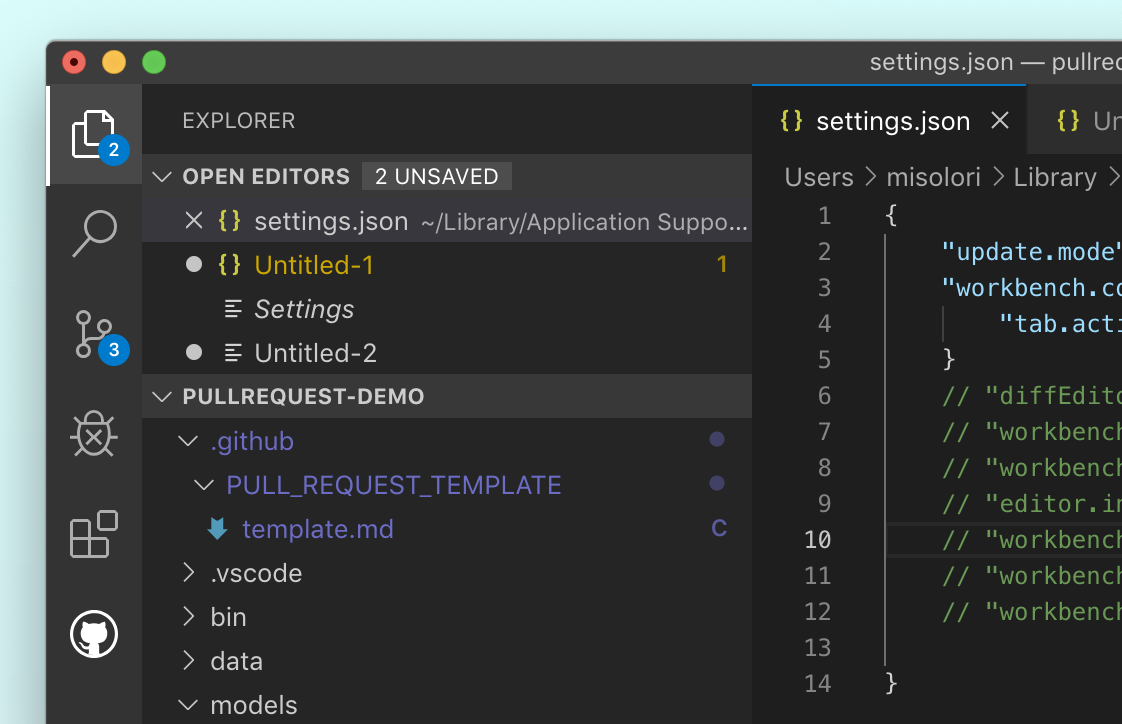Expand the .vscode folder
Image resolution: width=1122 pixels, height=724 pixels.
click(x=188, y=573)
